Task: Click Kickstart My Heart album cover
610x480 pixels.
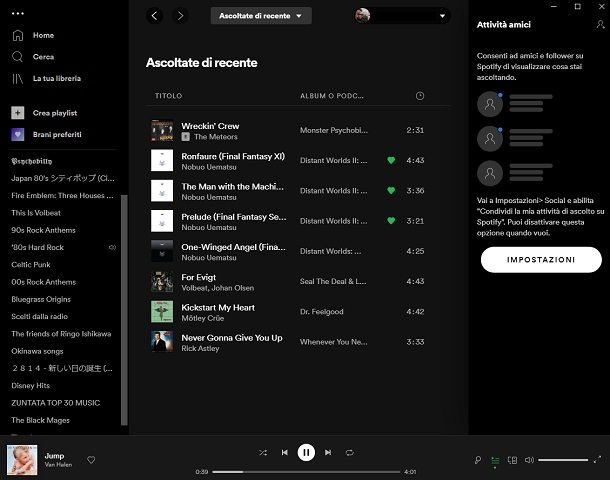Action: click(162, 312)
